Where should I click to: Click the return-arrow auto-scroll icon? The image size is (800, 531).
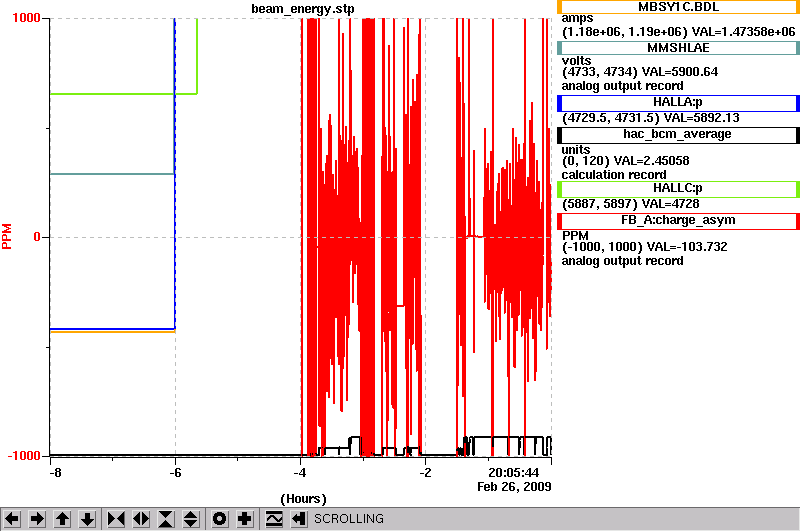pos(299,519)
